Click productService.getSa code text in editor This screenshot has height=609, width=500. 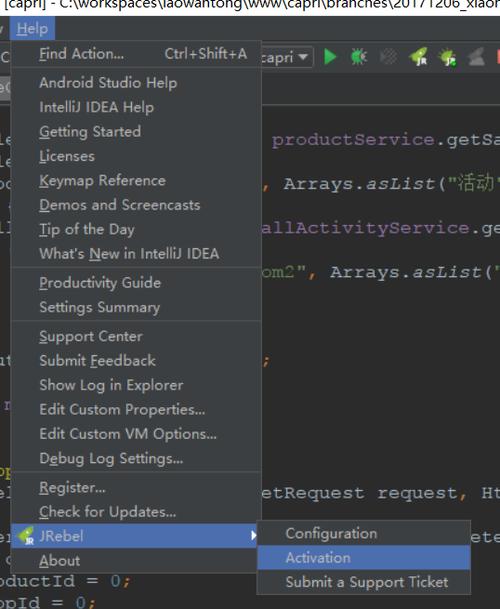tap(385, 140)
